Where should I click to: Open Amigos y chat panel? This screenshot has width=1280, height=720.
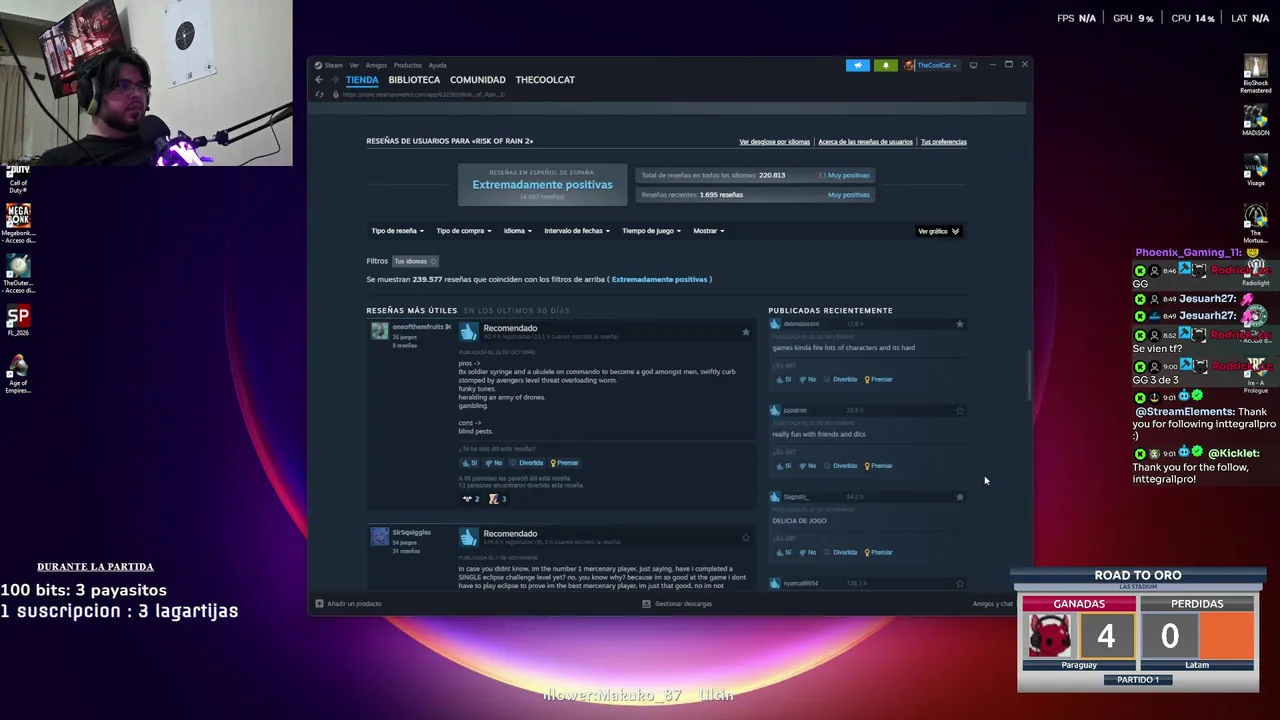993,604
